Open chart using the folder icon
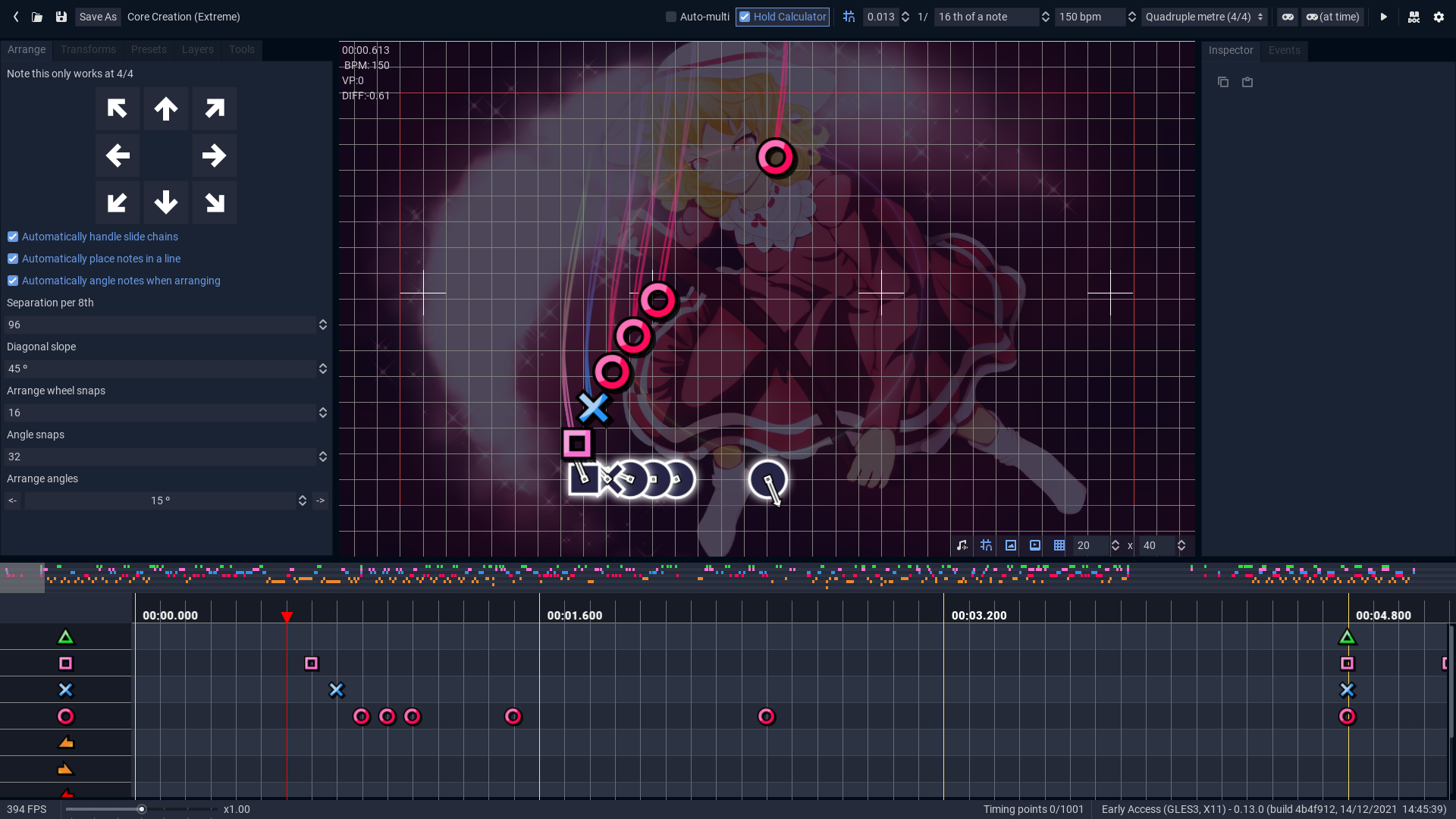This screenshot has width=1456, height=819. tap(37, 17)
